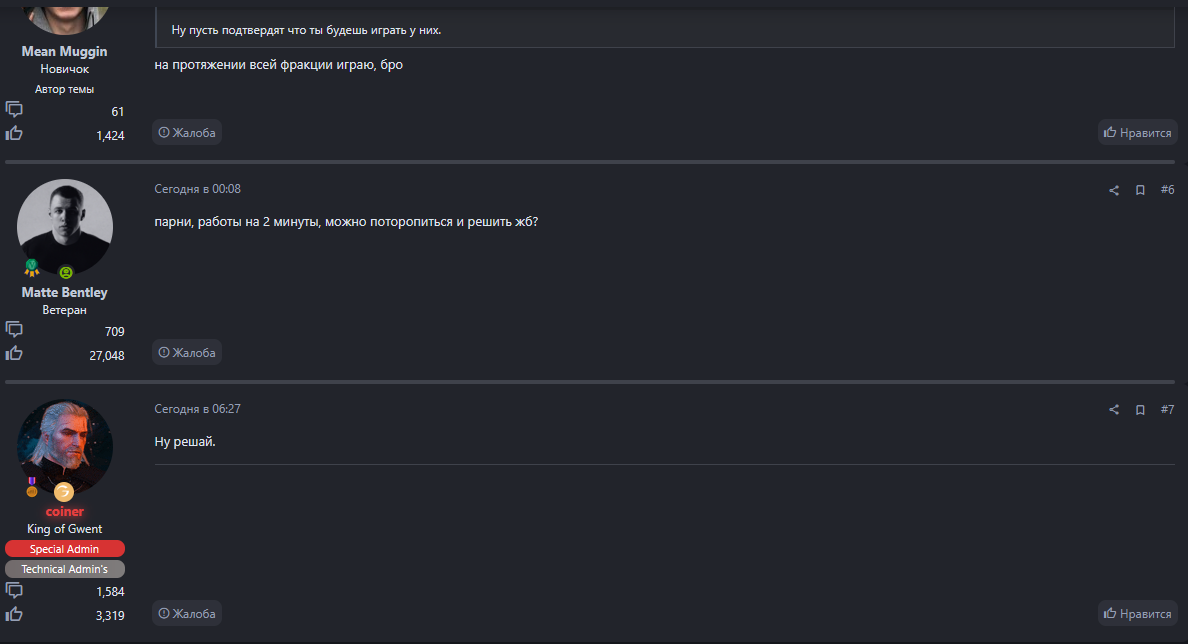The width and height of the screenshot is (1188, 644).
Task: Share post #7 via share icon
Action: [x=1114, y=410]
